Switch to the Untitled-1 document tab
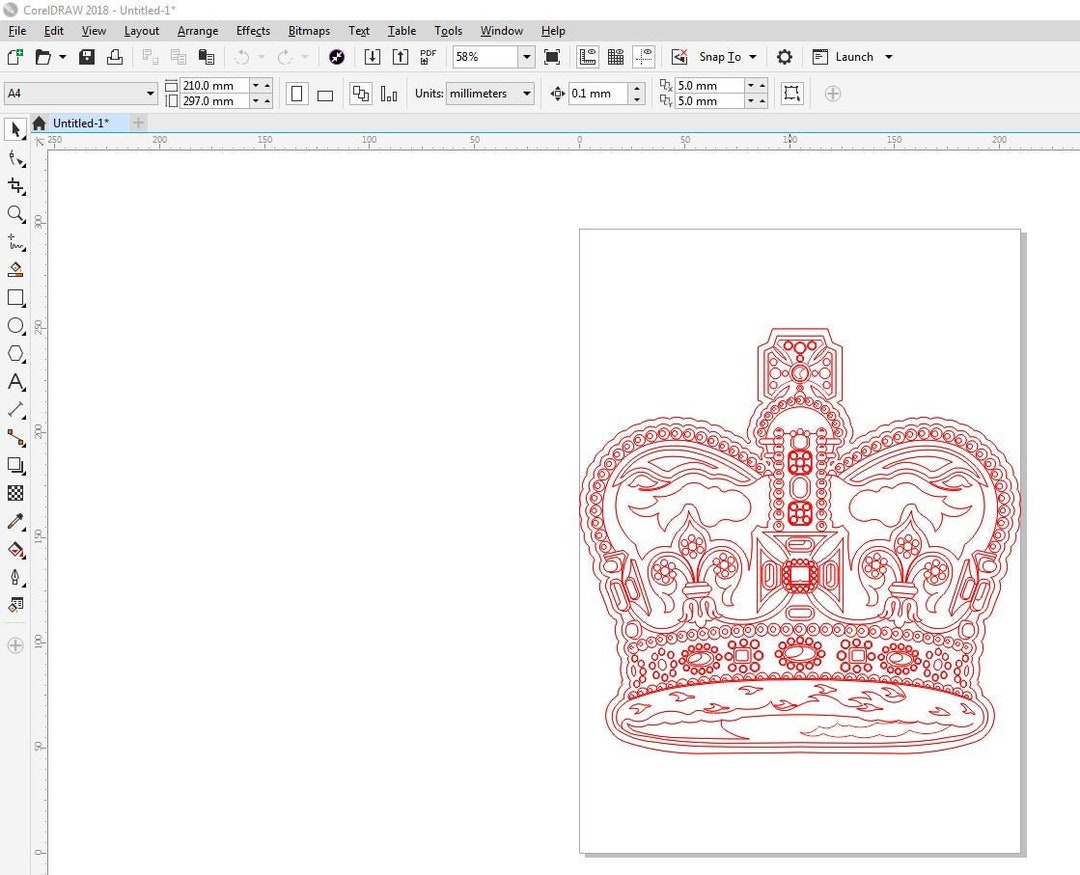The width and height of the screenshot is (1080, 875). 83,123
